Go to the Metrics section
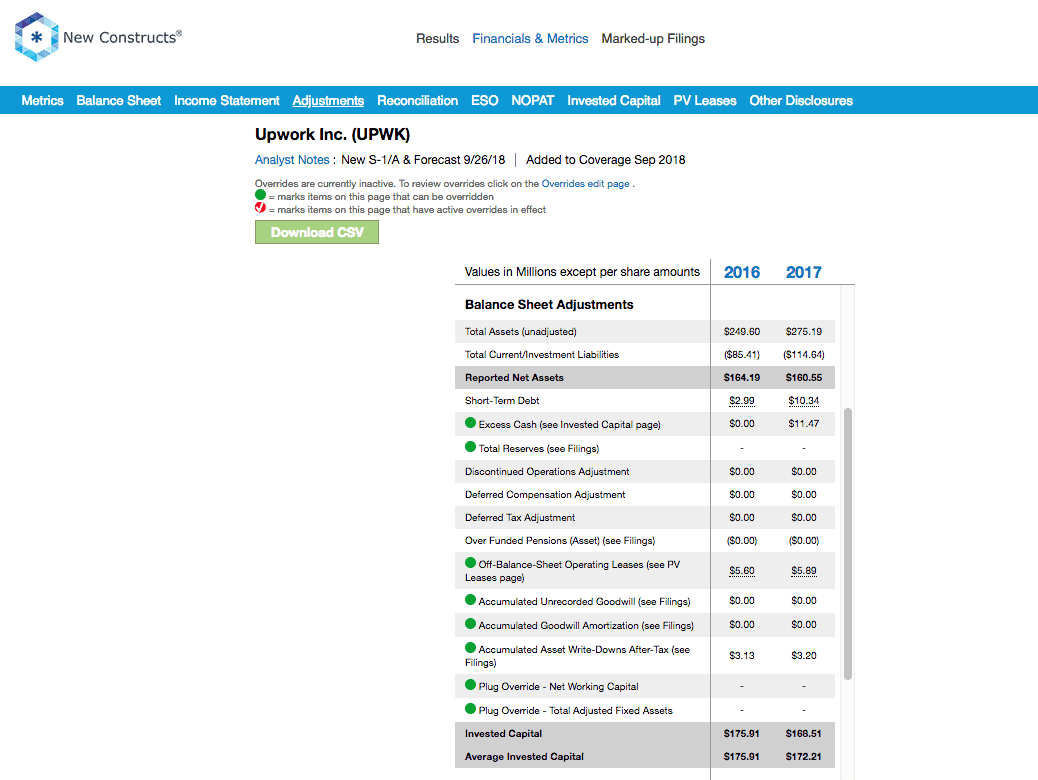This screenshot has height=780, width=1038. pos(42,101)
